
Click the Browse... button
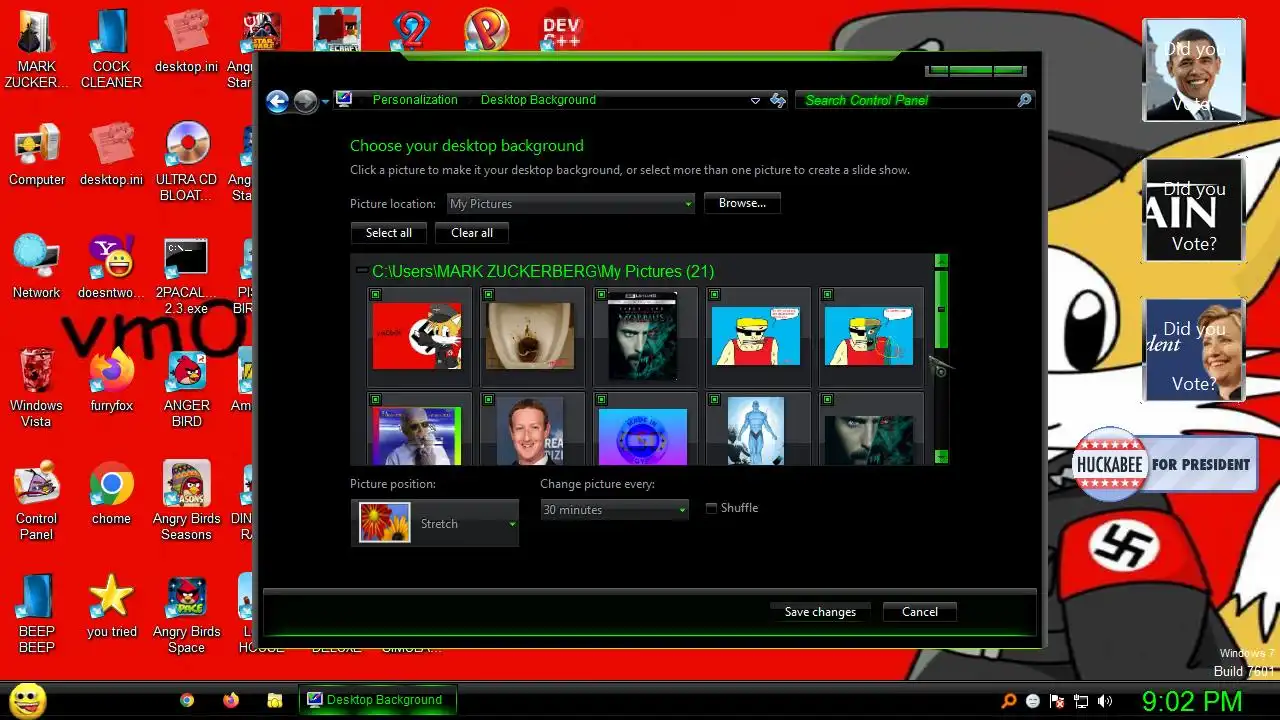[742, 203]
